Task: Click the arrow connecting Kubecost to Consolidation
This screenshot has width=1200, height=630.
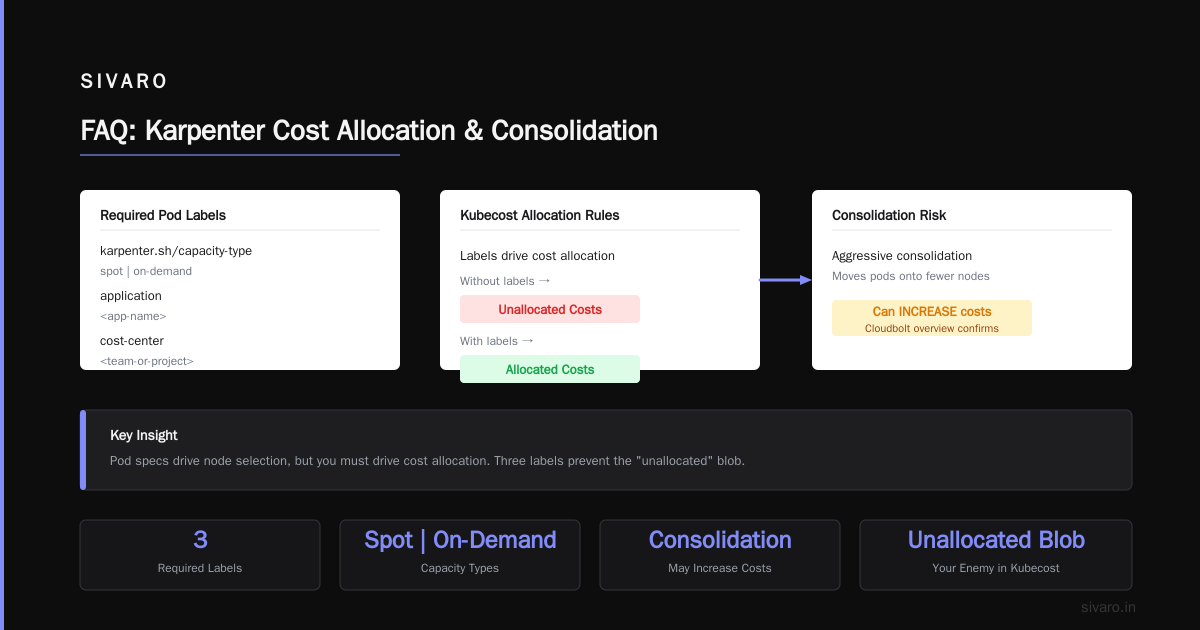Action: pos(786,280)
